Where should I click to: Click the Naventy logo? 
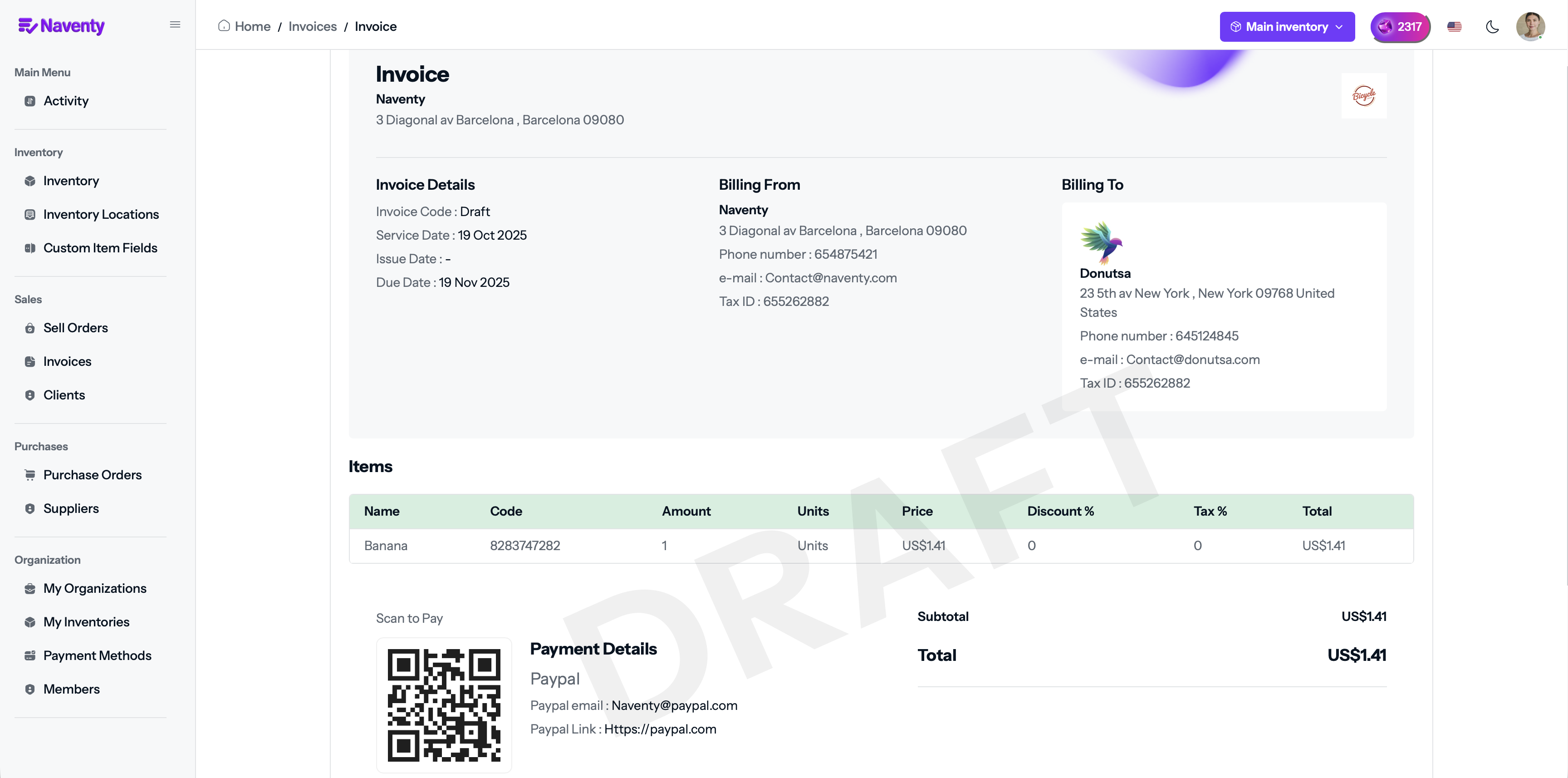(x=61, y=25)
